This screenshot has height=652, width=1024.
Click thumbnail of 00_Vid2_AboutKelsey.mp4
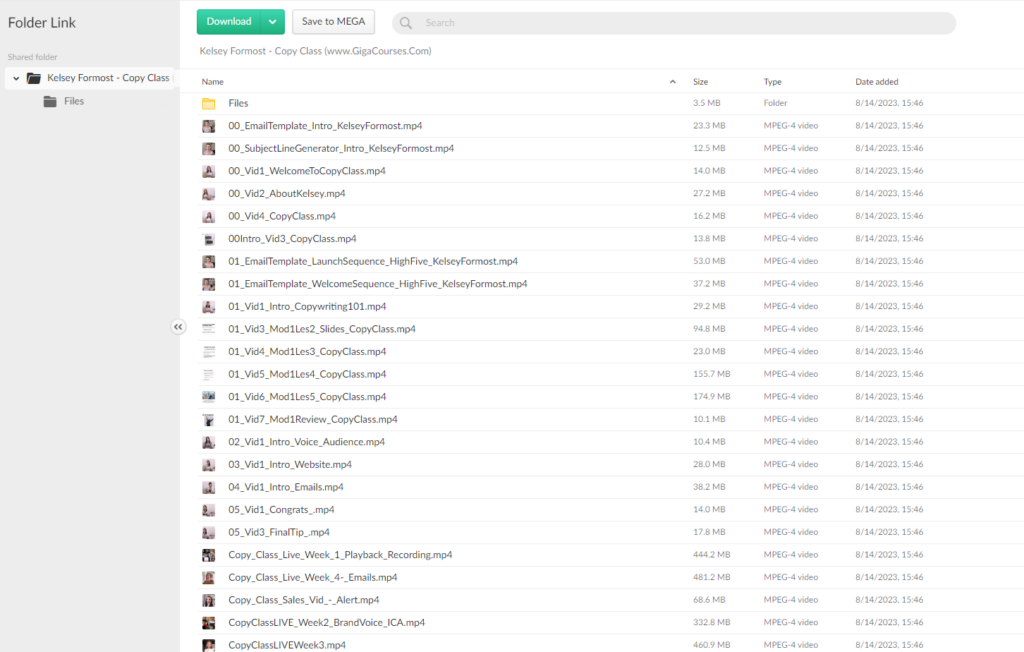209,193
